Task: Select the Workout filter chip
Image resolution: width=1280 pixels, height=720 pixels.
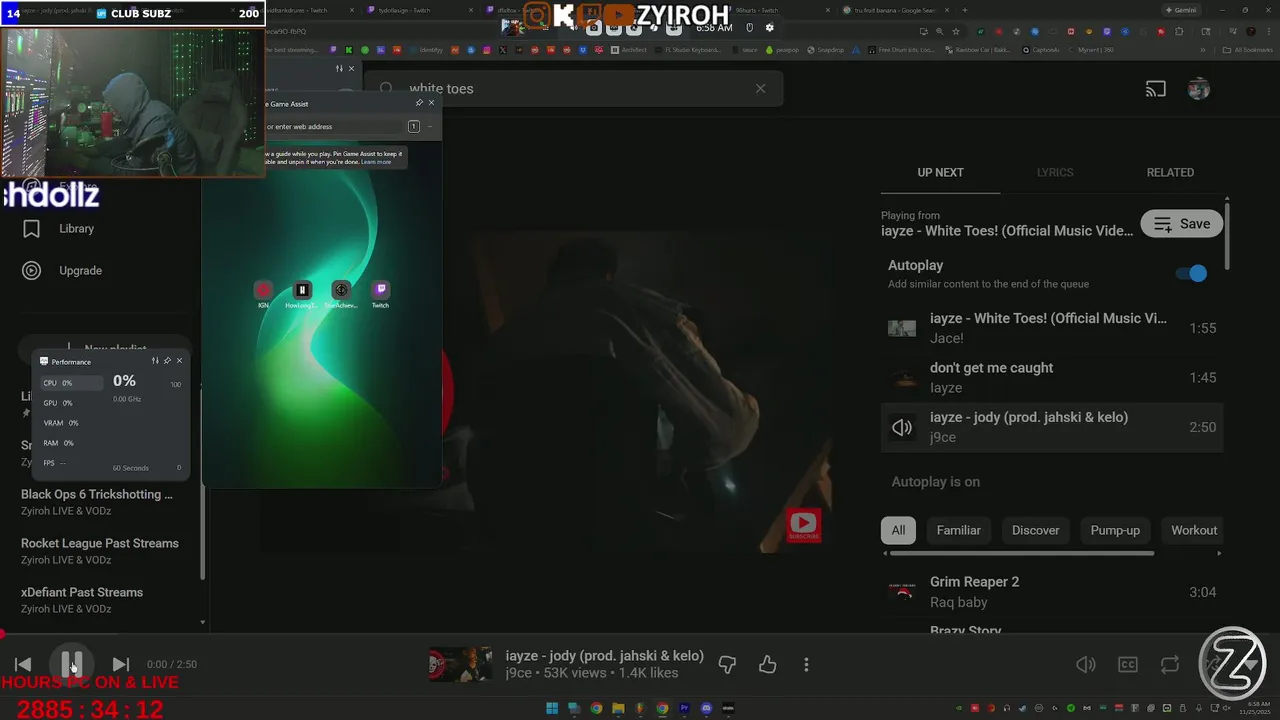Action: tap(1194, 530)
